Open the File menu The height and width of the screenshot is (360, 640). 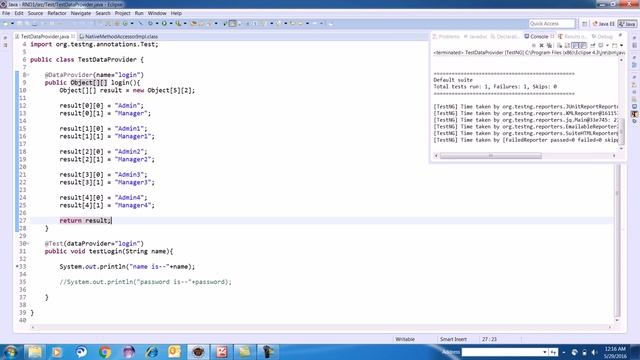point(6,13)
